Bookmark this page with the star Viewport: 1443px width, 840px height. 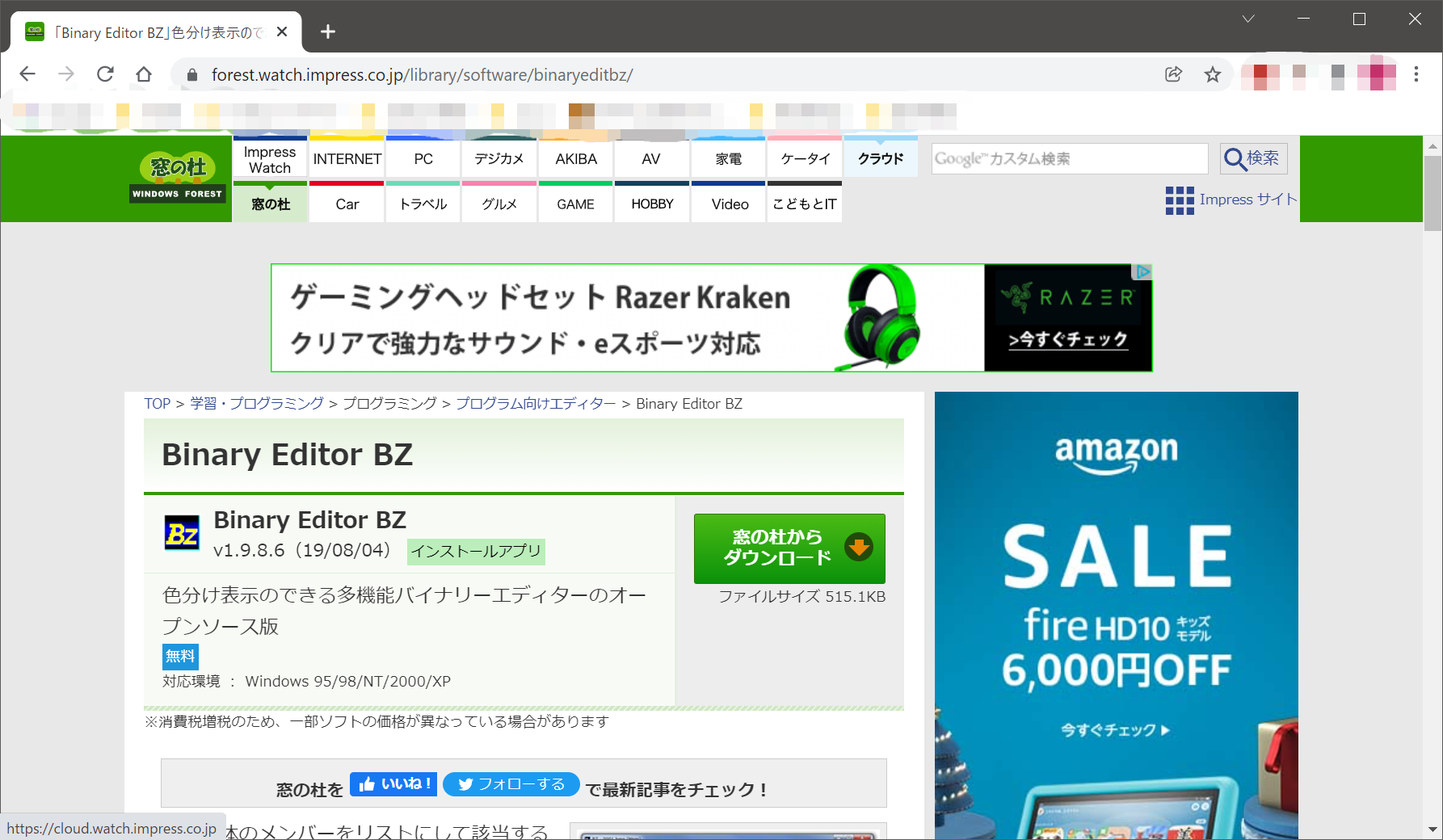(1213, 74)
